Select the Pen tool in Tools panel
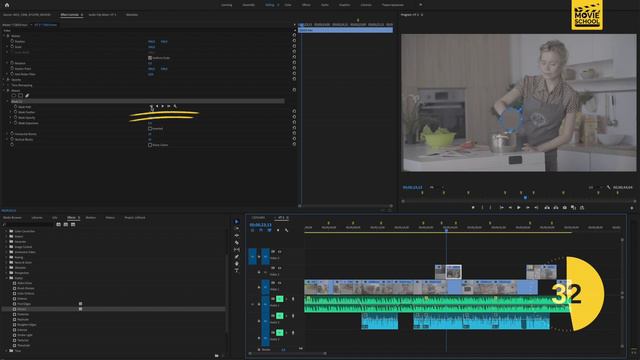Screen dimensions: 640x360 [x=237, y=256]
